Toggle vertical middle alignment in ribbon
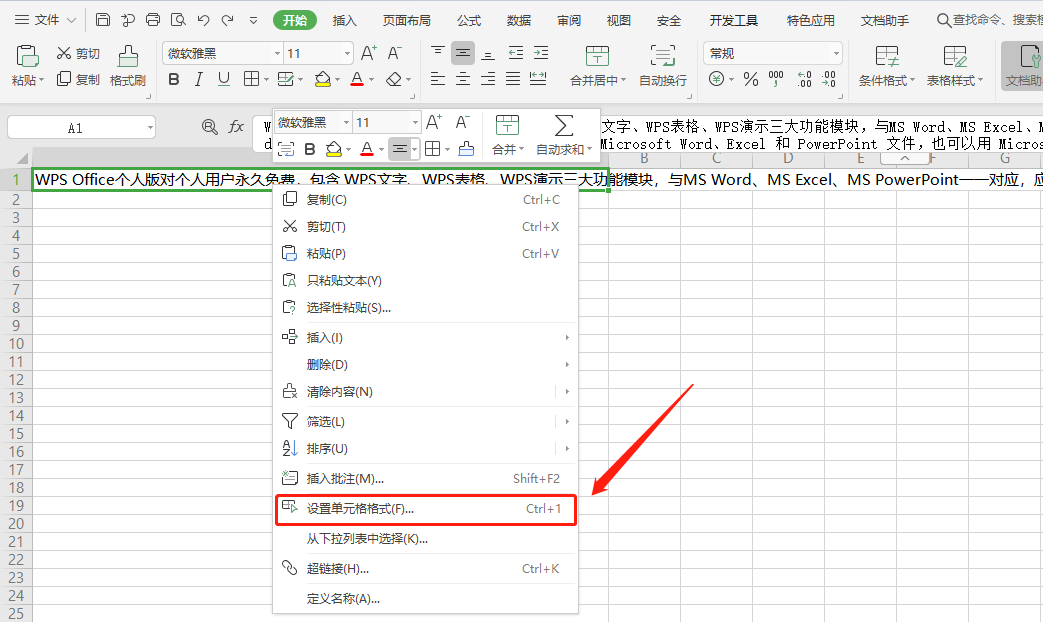This screenshot has width=1043, height=622. [463, 53]
